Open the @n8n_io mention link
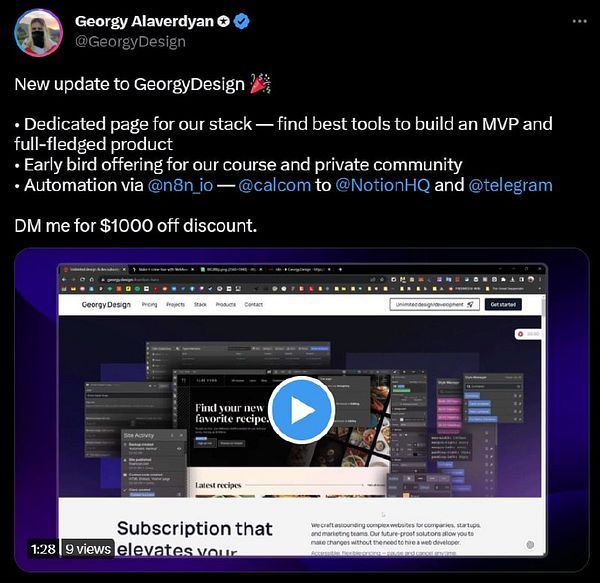The height and width of the screenshot is (583, 600). coord(180,185)
